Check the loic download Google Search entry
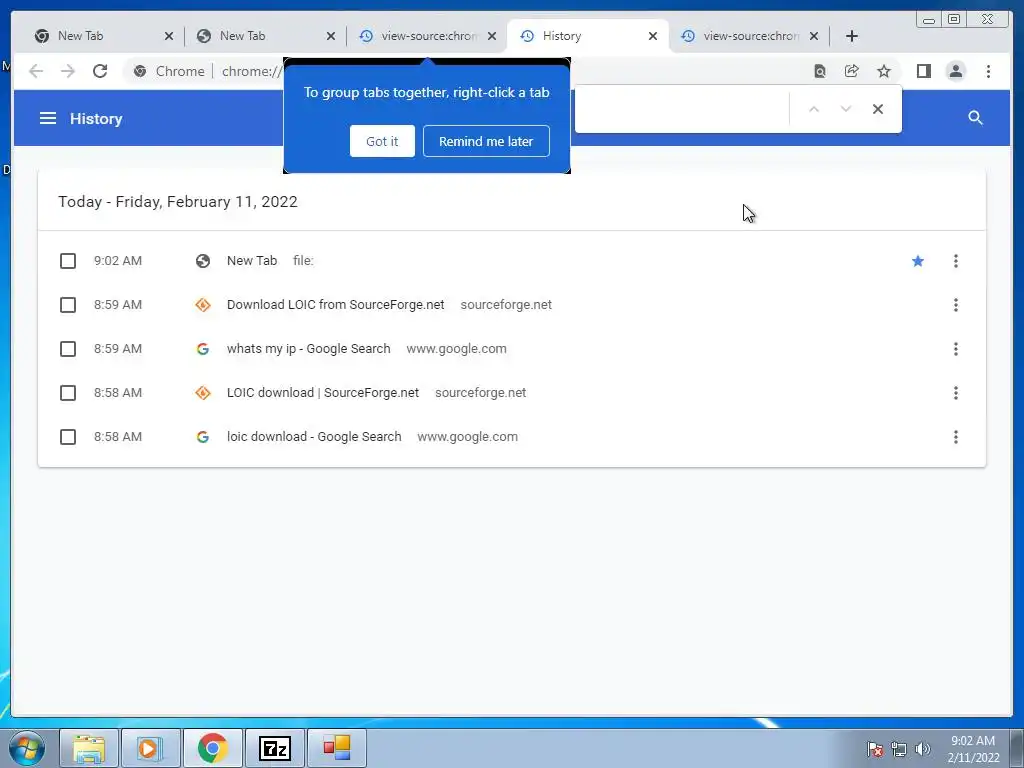 tap(68, 437)
